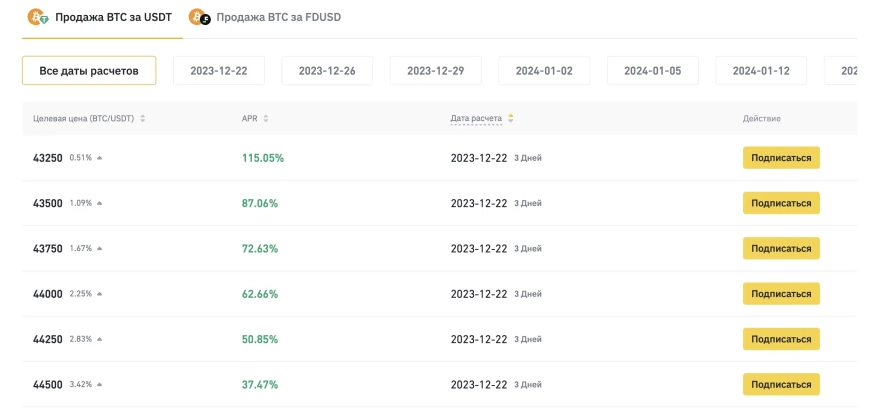Filter by date 2023-12-29

coord(435,71)
